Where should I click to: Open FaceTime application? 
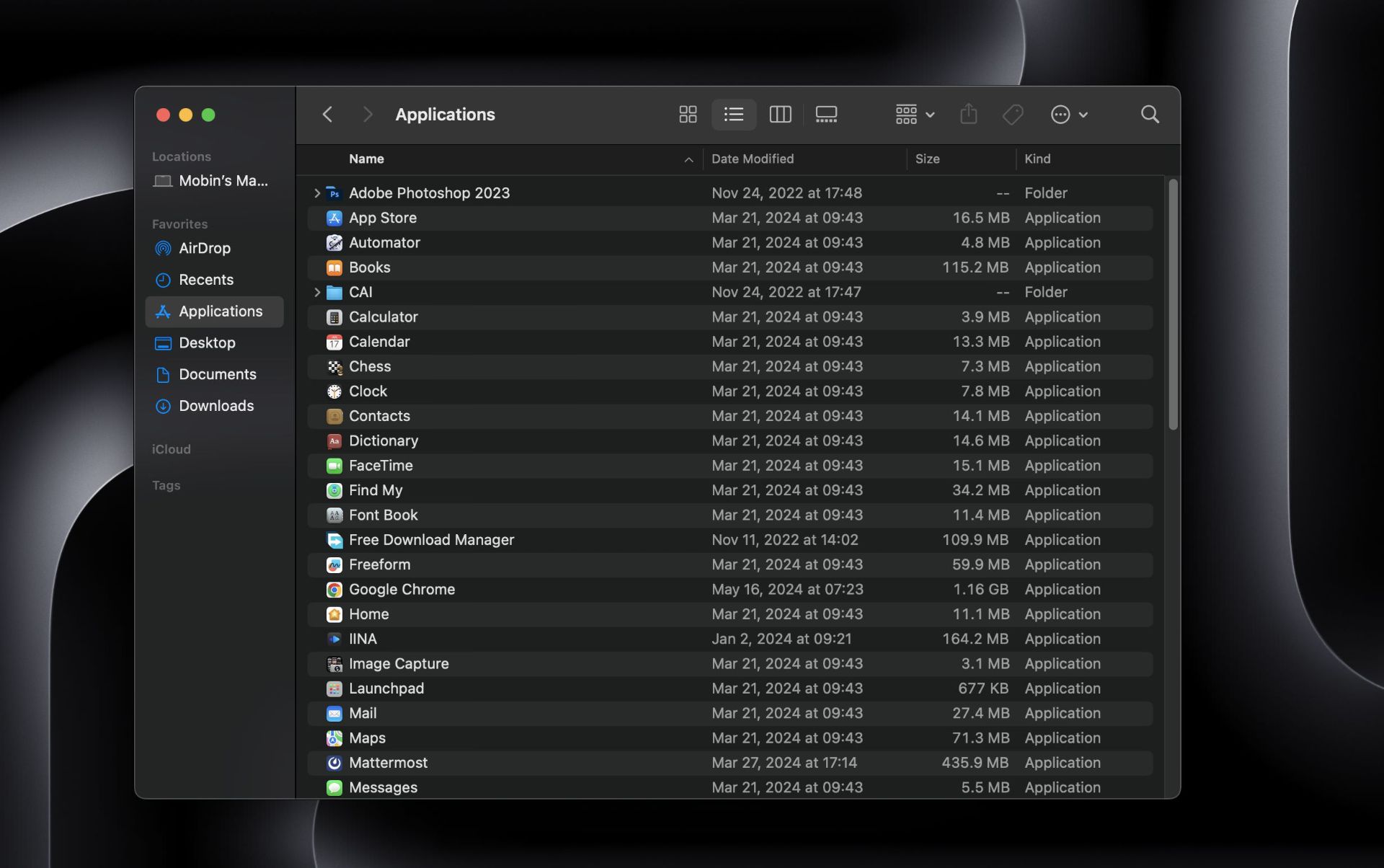pos(380,465)
